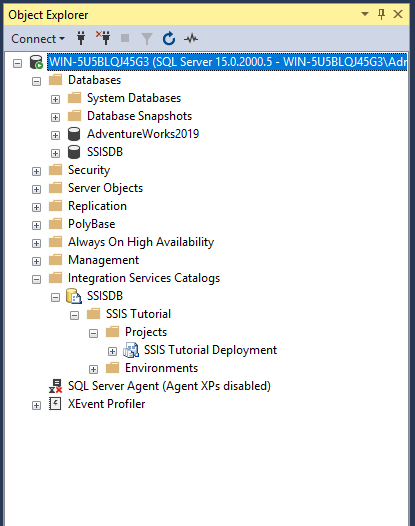The width and height of the screenshot is (415, 526).
Task: Expand the SSISDB database under Databases
Action: (55, 154)
